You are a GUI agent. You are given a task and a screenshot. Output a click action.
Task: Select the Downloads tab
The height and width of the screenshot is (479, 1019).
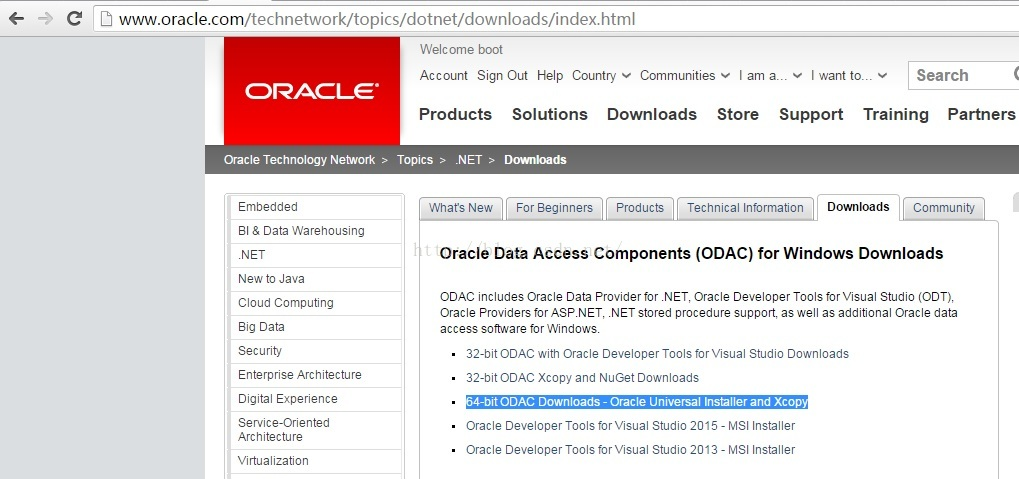(x=858, y=207)
